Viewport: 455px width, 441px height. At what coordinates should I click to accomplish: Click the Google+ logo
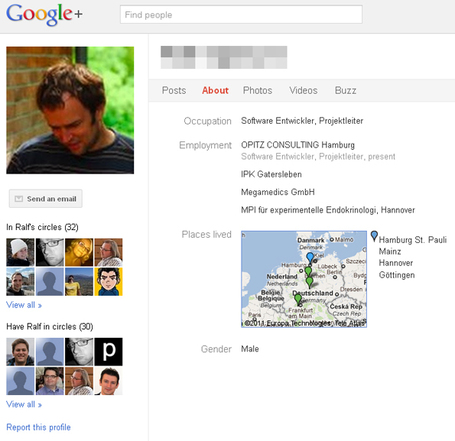click(x=44, y=14)
